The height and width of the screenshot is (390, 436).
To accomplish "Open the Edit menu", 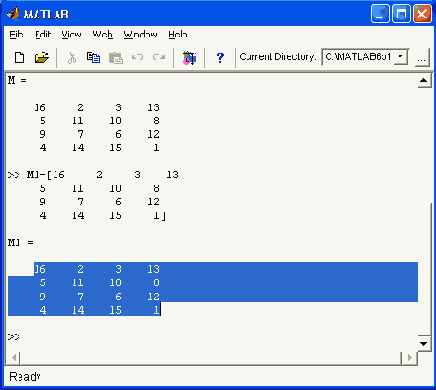I will click(x=43, y=34).
